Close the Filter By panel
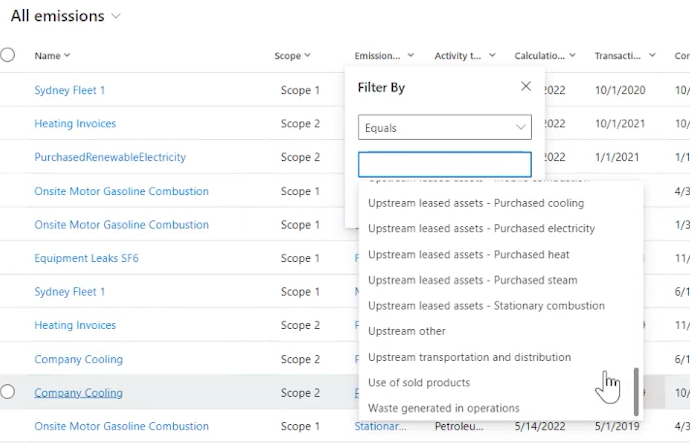Viewport: 690px width, 445px height. point(526,86)
